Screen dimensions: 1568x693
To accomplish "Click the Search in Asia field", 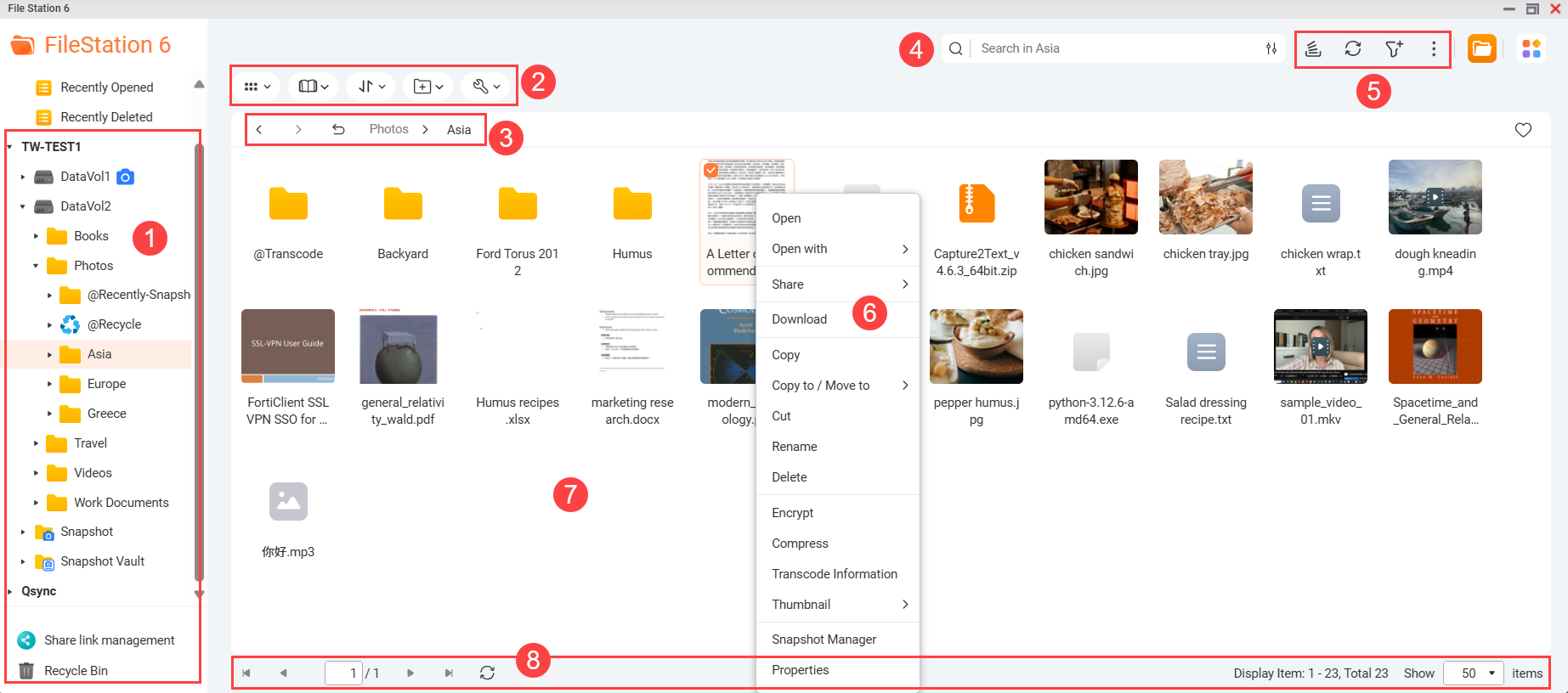I will click(1118, 48).
